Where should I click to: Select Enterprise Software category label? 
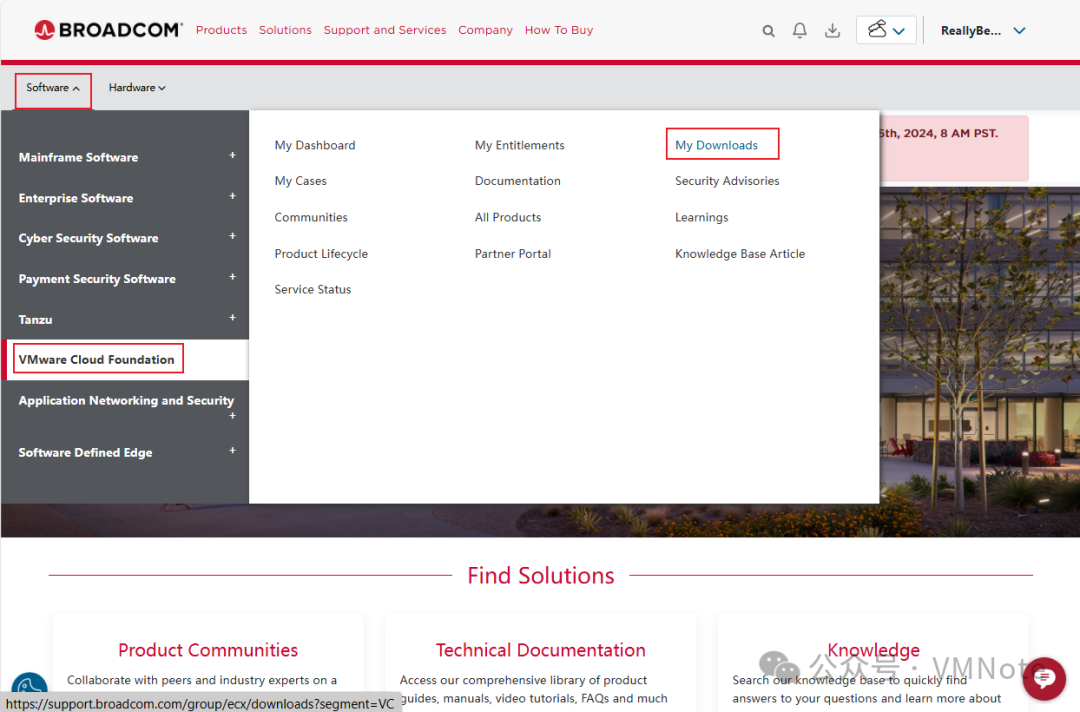click(x=76, y=198)
